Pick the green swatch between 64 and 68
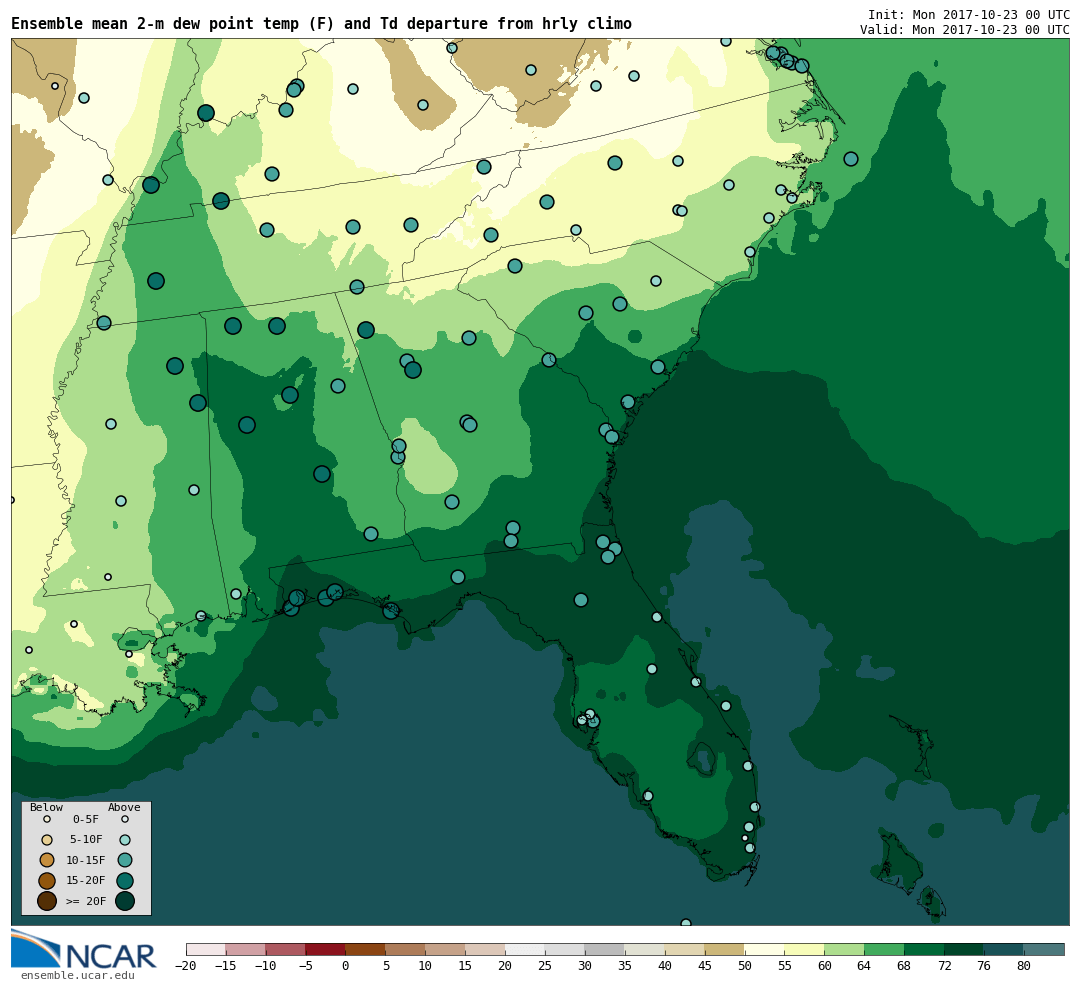Image resolution: width=1080 pixels, height=988 pixels. pos(885,949)
